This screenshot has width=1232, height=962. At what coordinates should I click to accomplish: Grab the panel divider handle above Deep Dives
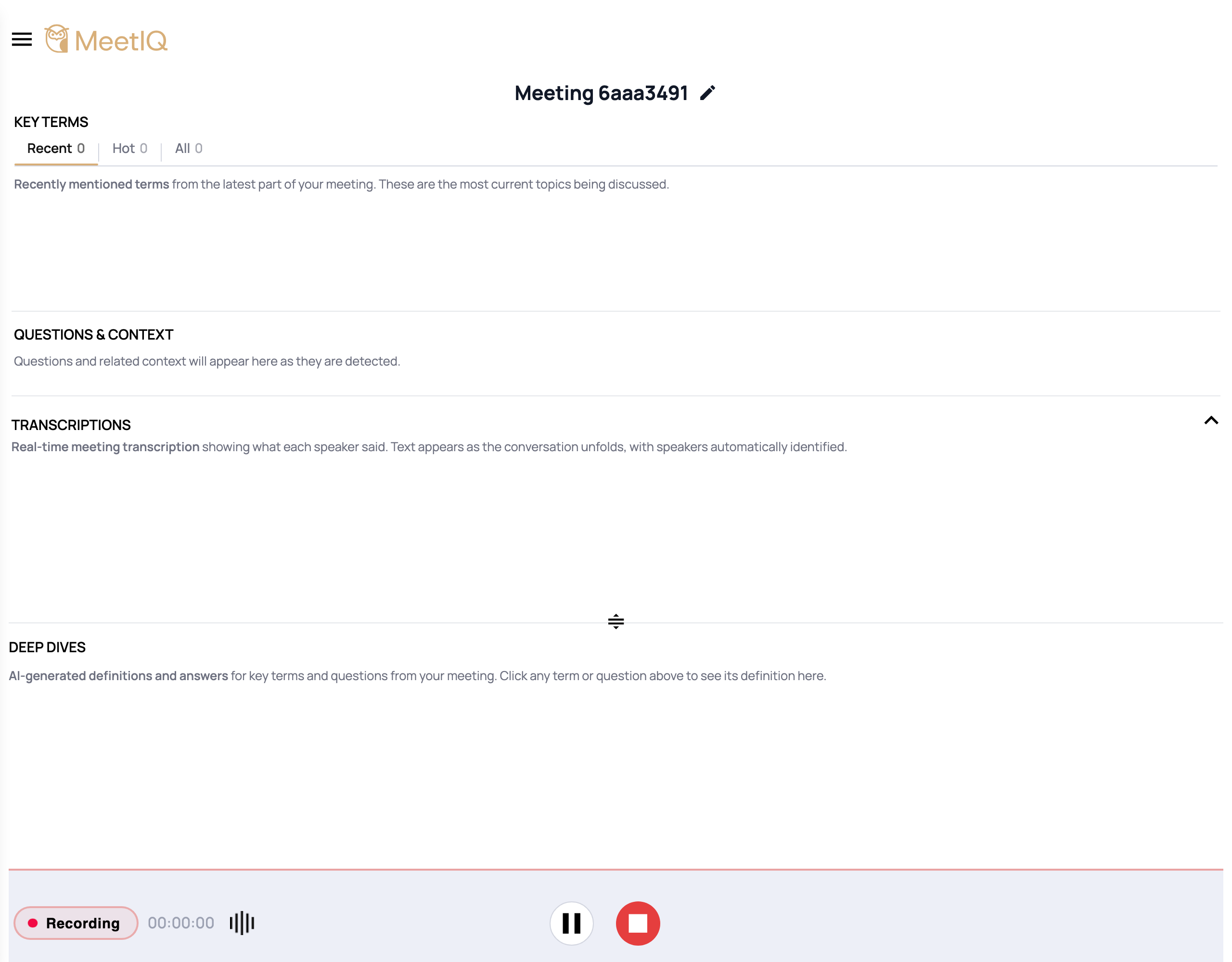pos(616,621)
